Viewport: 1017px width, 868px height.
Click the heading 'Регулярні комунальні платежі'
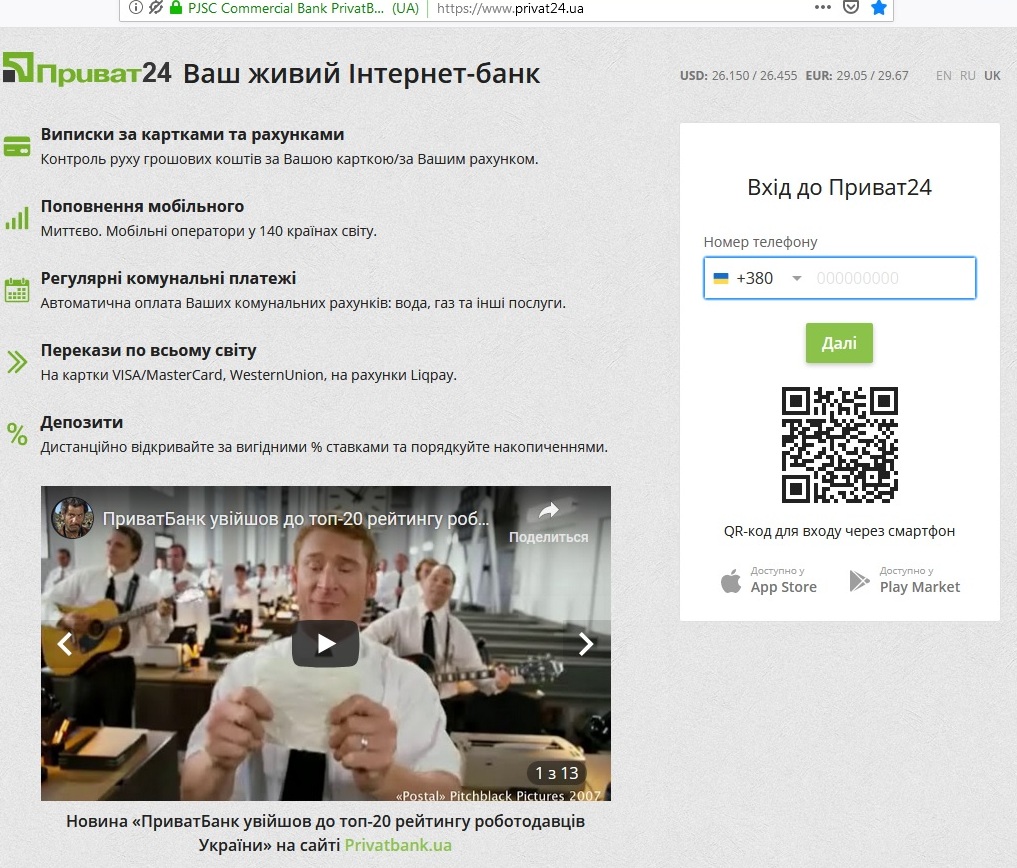coord(169,278)
